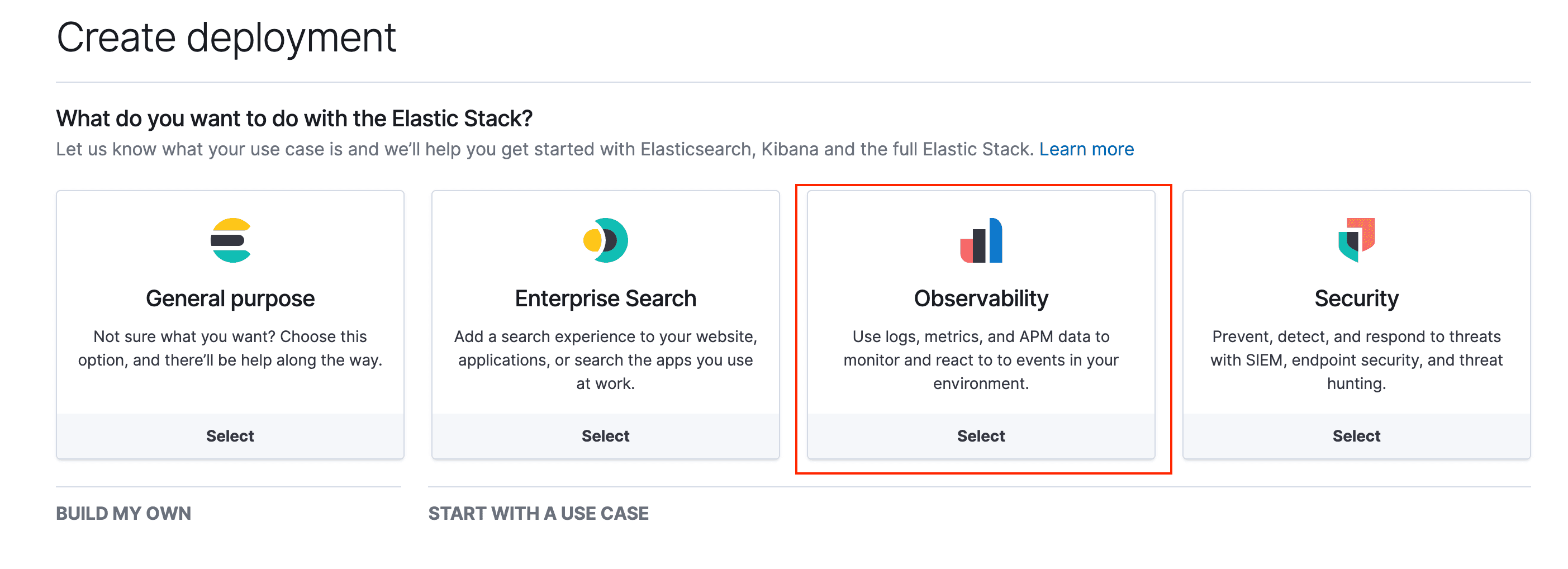Click the General purpose description text

click(230, 348)
